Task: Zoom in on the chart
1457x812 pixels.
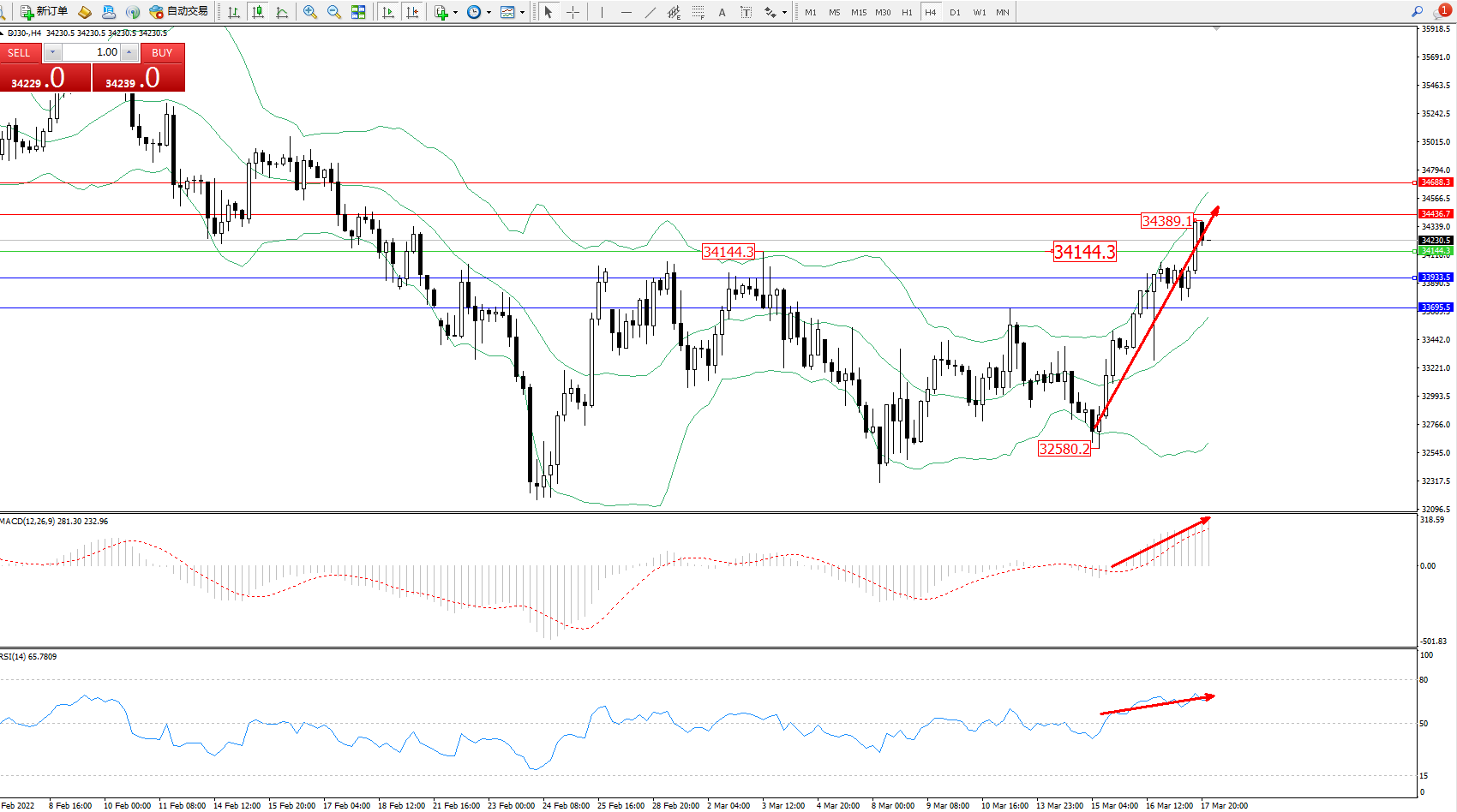Action: coord(310,12)
